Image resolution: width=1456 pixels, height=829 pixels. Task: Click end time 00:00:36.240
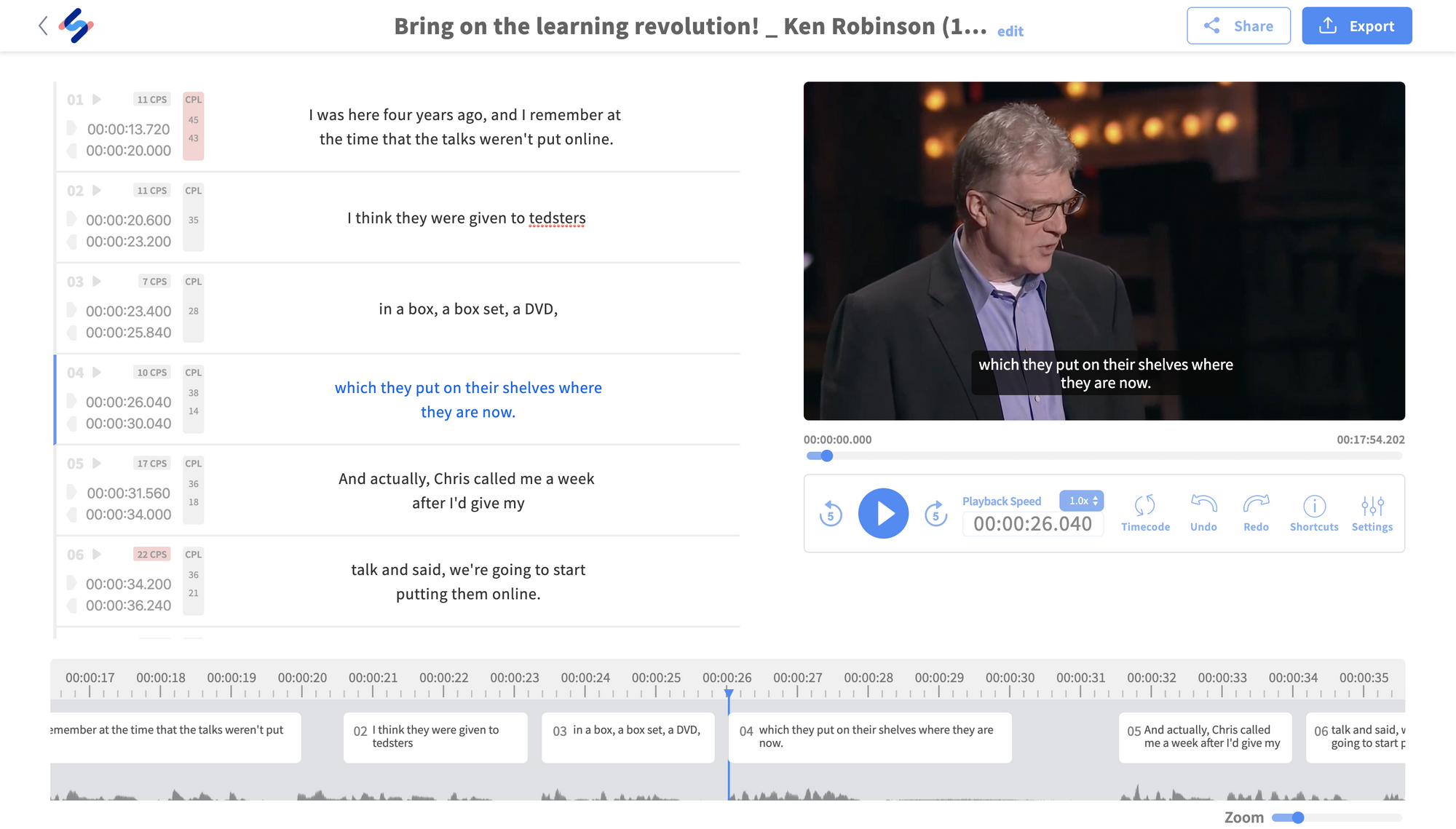coord(128,606)
